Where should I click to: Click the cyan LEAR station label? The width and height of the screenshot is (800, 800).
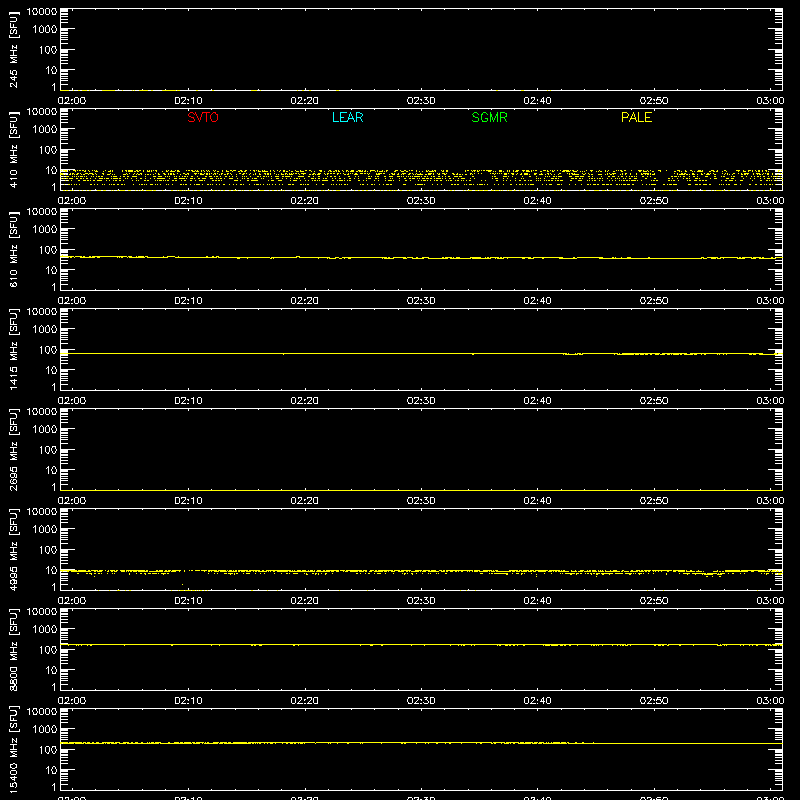point(347,117)
